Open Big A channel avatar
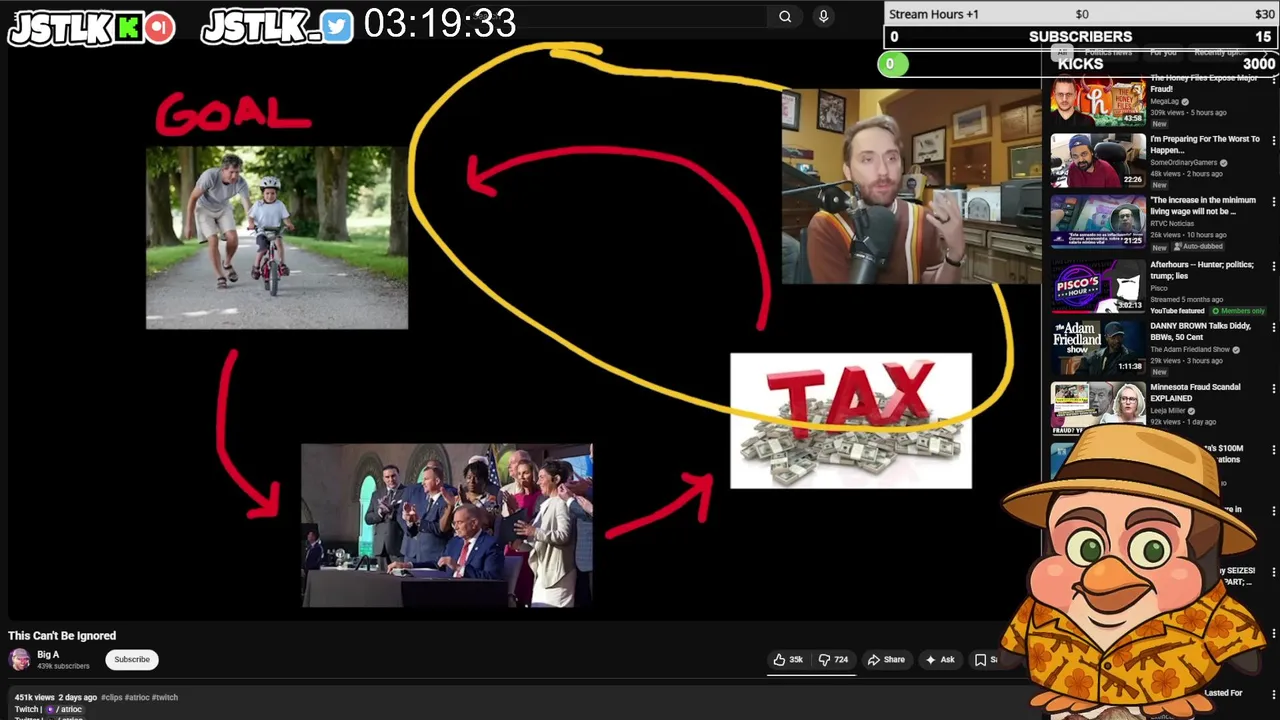This screenshot has height=720, width=1280. pyautogui.click(x=19, y=659)
